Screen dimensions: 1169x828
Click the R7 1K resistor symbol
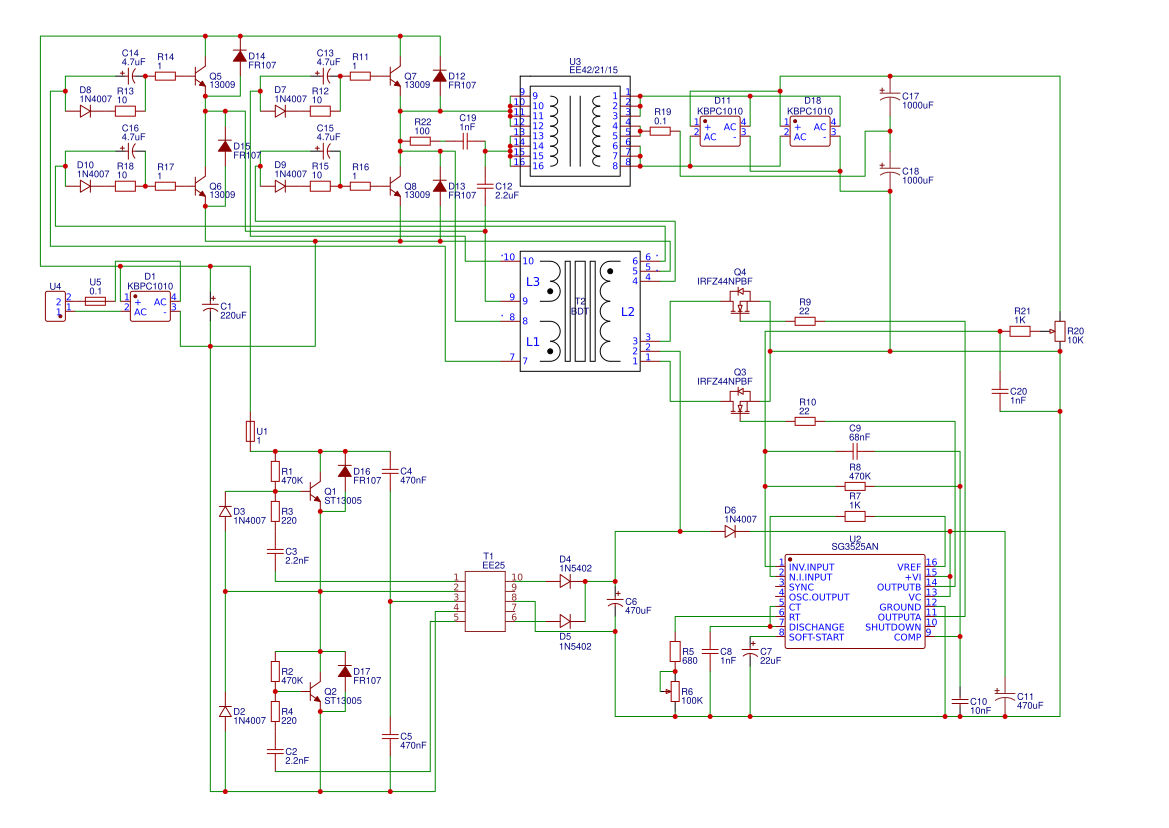pos(855,516)
